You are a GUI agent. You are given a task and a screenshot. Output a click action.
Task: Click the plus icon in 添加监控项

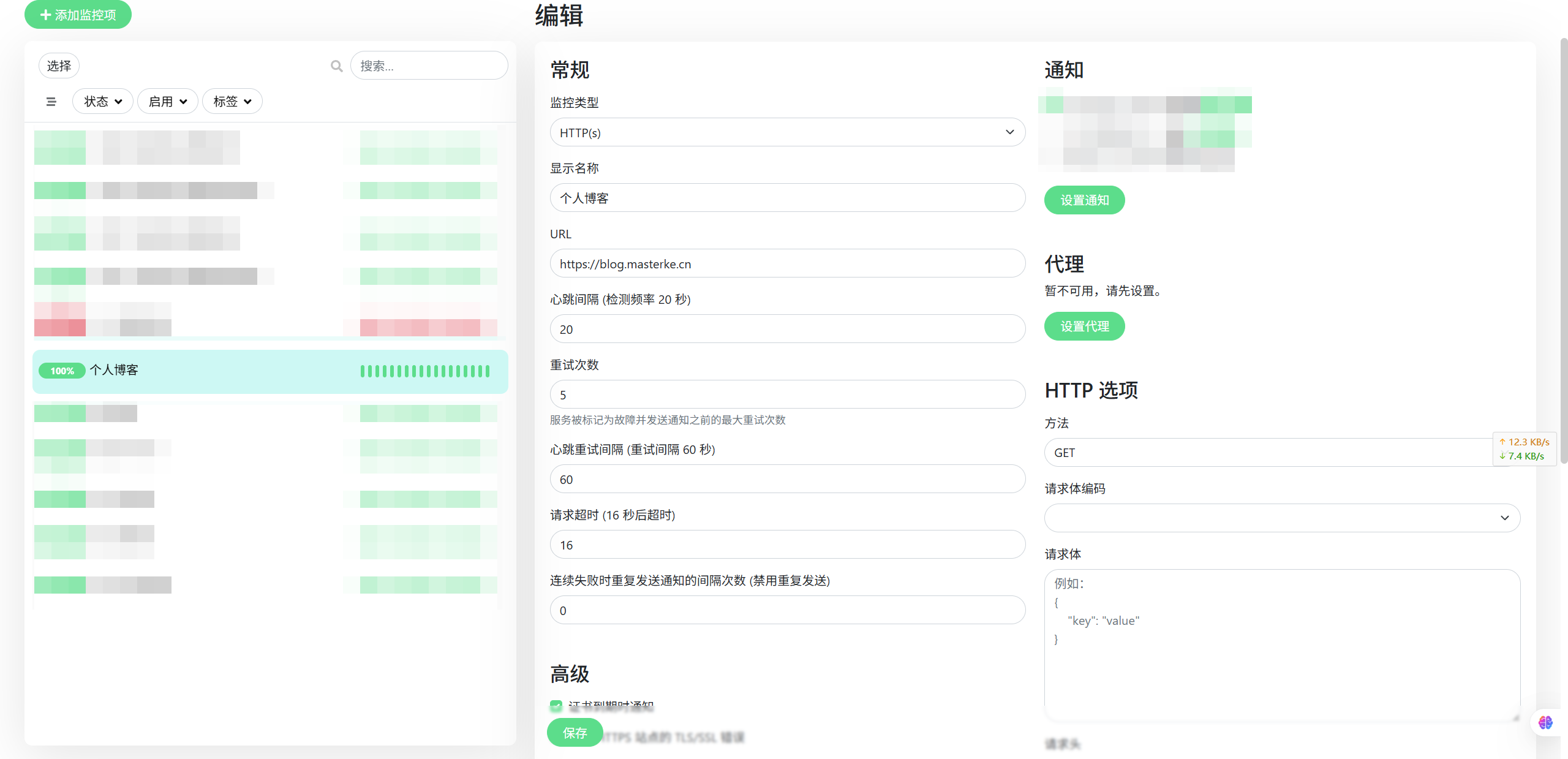coord(45,15)
